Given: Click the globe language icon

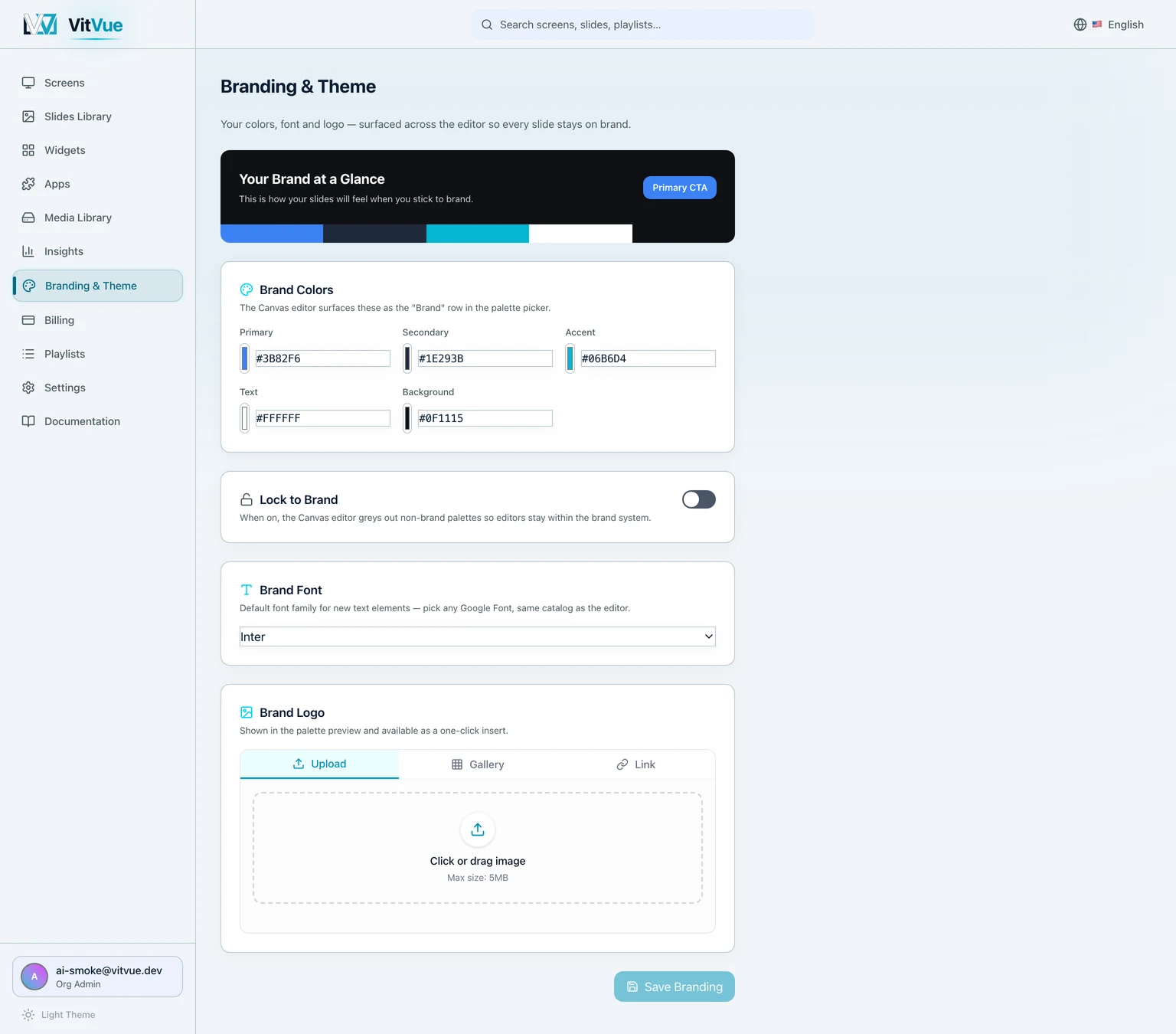Looking at the screenshot, I should (x=1080, y=25).
